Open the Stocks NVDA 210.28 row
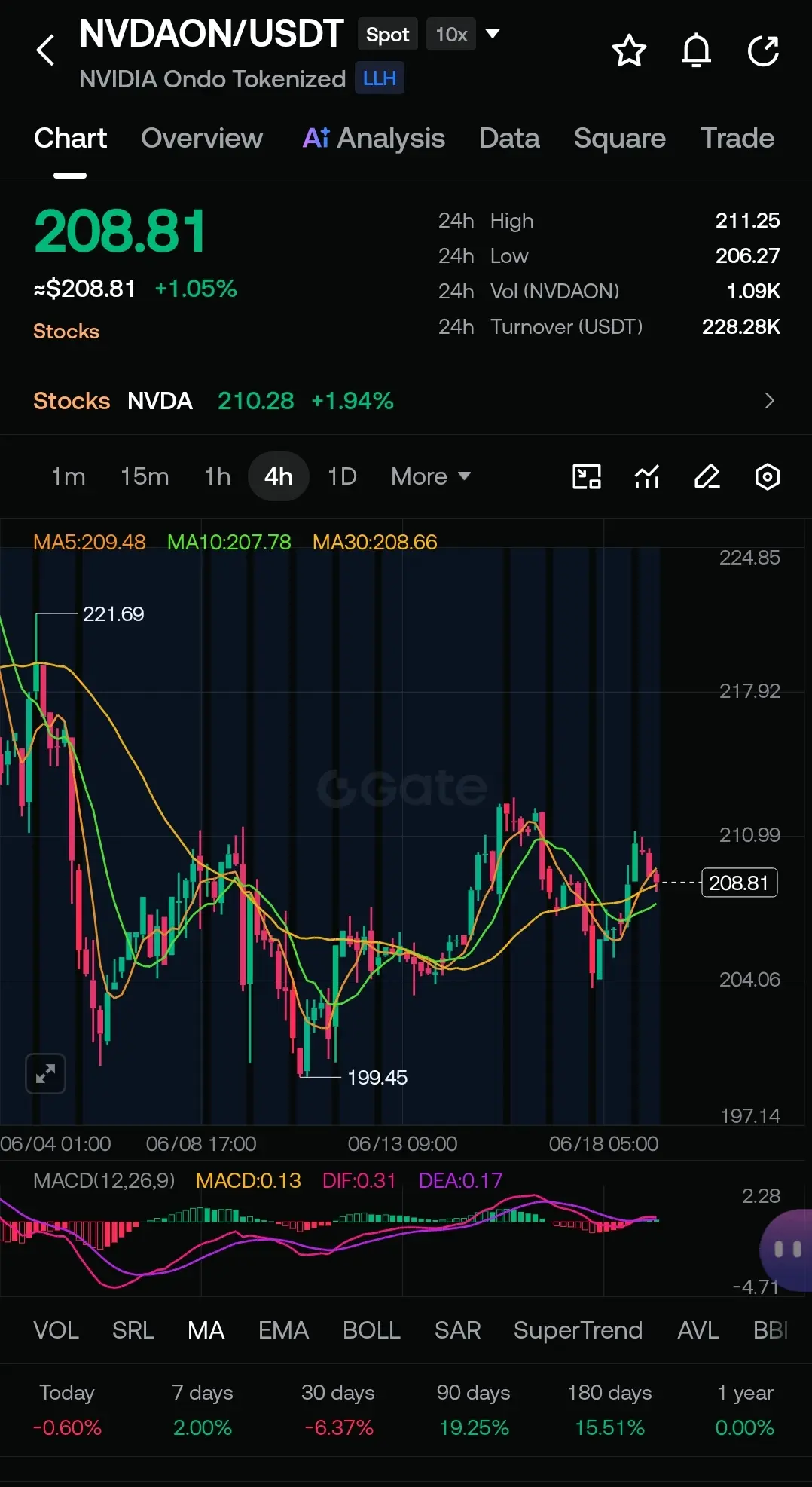812x1487 pixels. [406, 401]
